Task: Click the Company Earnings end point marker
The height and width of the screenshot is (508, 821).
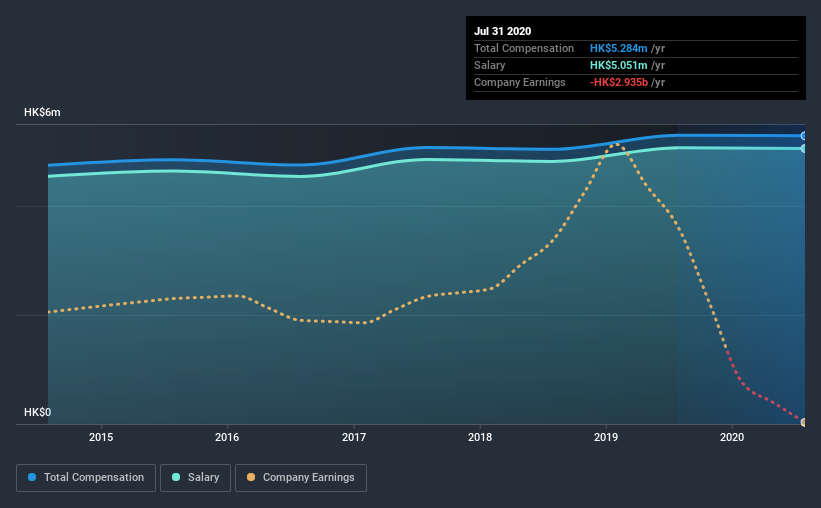Action: click(x=804, y=422)
